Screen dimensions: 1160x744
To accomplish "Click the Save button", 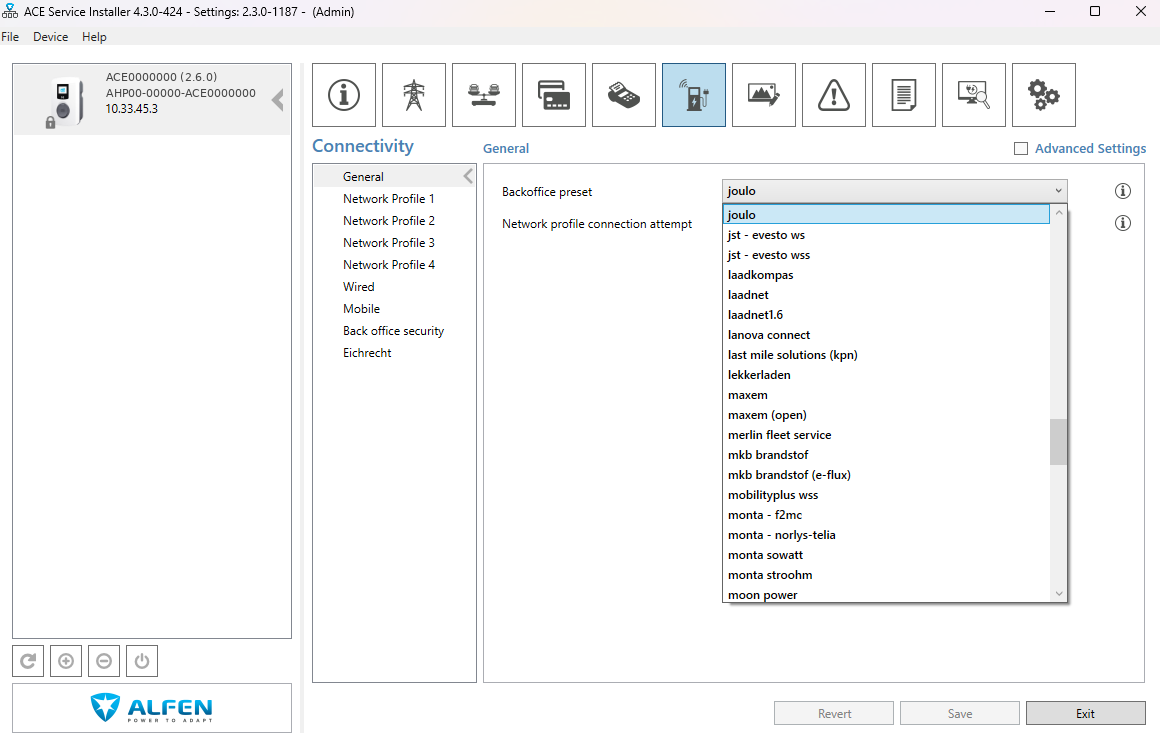I will pyautogui.click(x=960, y=714).
